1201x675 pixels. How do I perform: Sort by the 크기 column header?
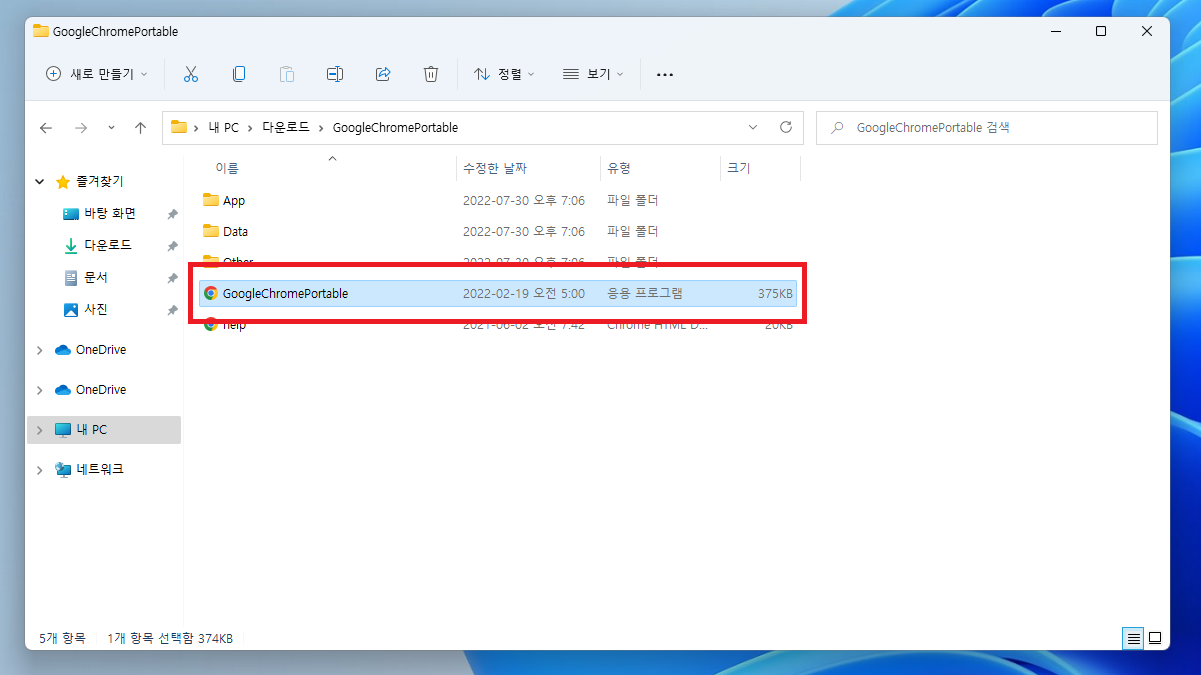739,168
